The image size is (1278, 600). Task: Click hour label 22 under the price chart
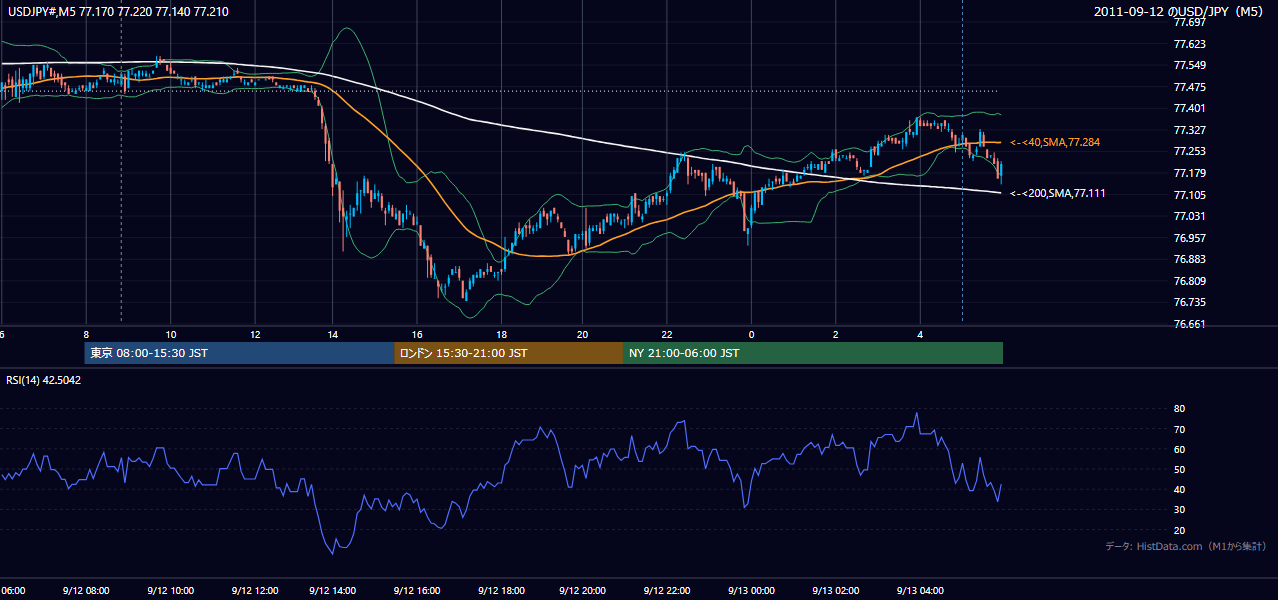point(667,335)
